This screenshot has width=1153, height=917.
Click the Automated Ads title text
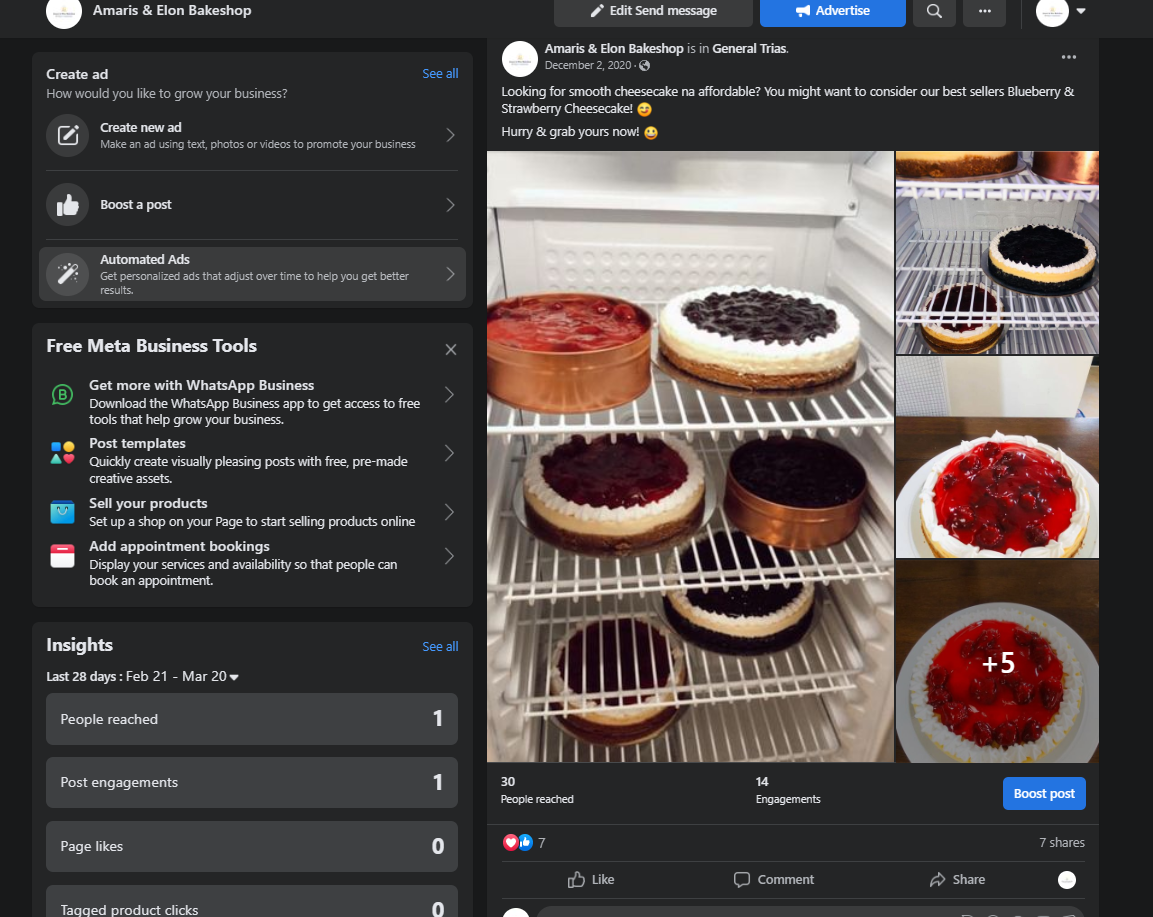(x=145, y=260)
